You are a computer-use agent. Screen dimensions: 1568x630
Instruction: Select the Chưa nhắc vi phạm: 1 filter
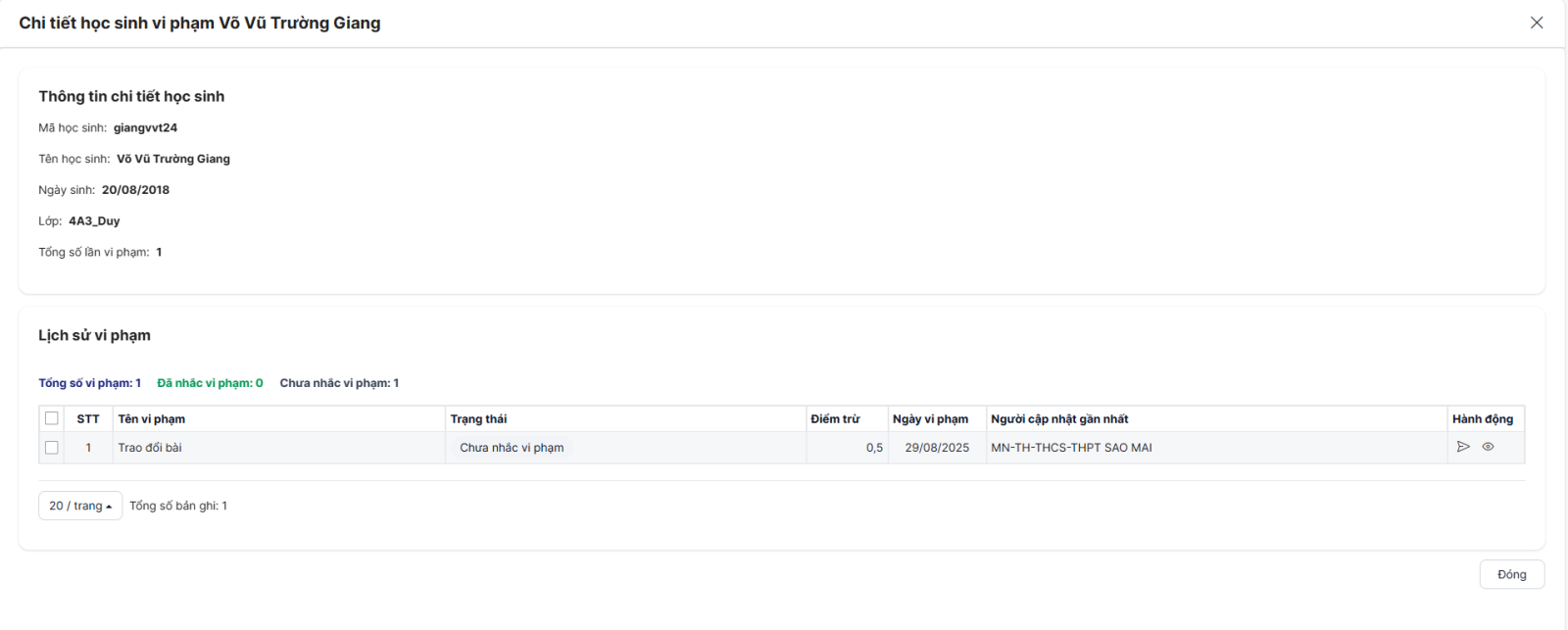pos(339,383)
